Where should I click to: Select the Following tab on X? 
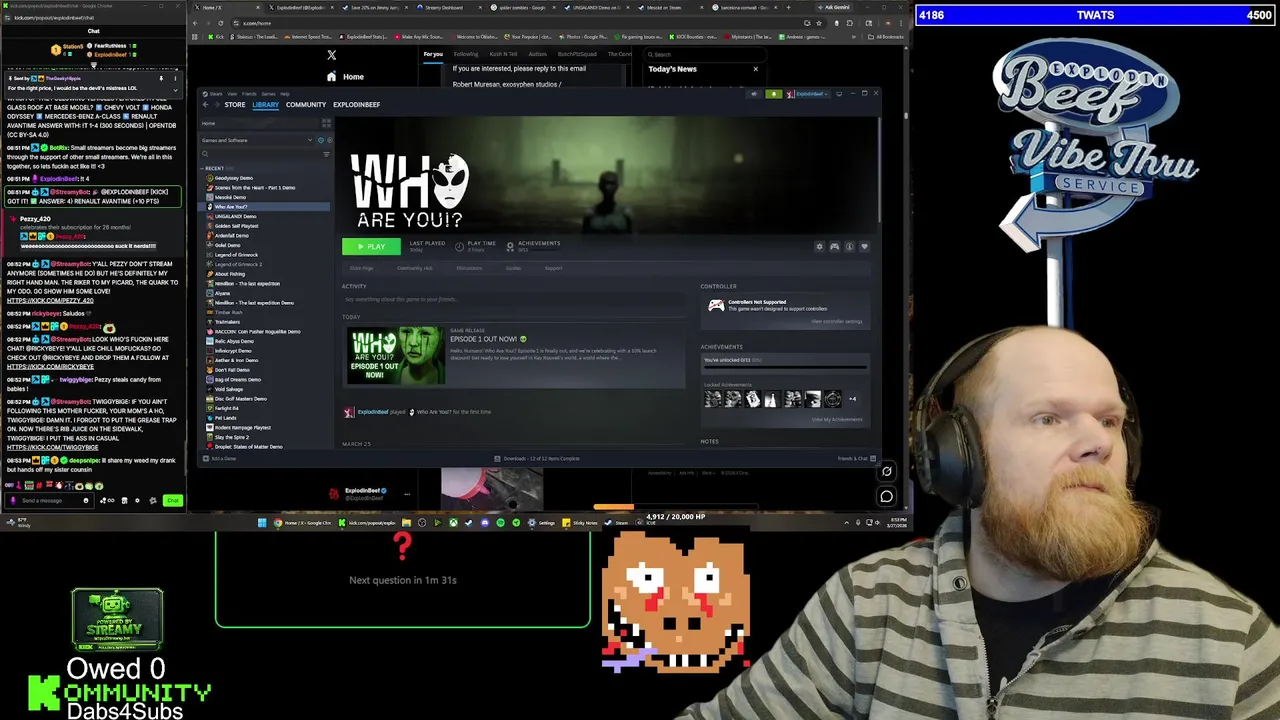click(x=466, y=54)
